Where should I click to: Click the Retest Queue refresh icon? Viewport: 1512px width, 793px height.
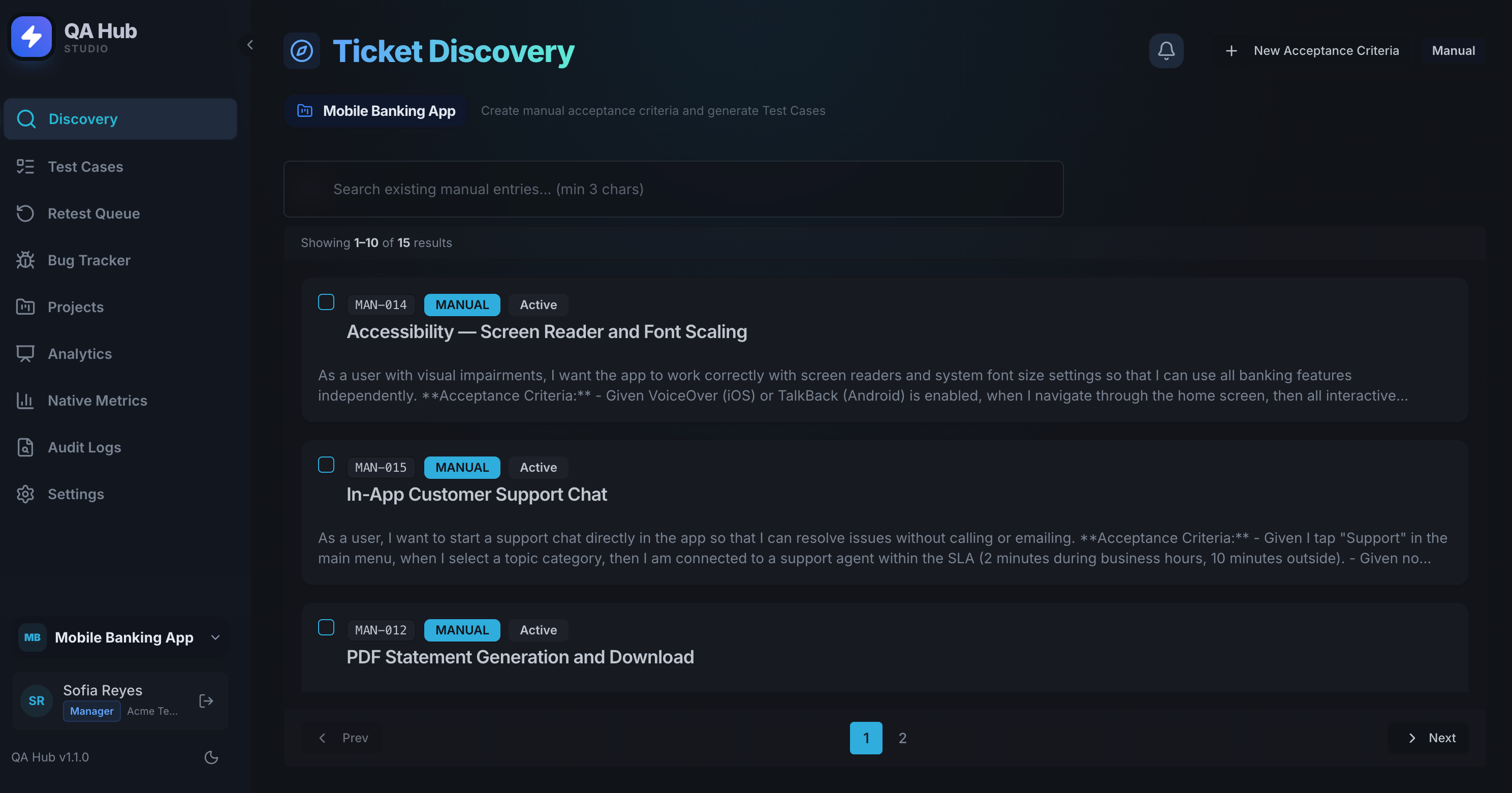pos(25,213)
